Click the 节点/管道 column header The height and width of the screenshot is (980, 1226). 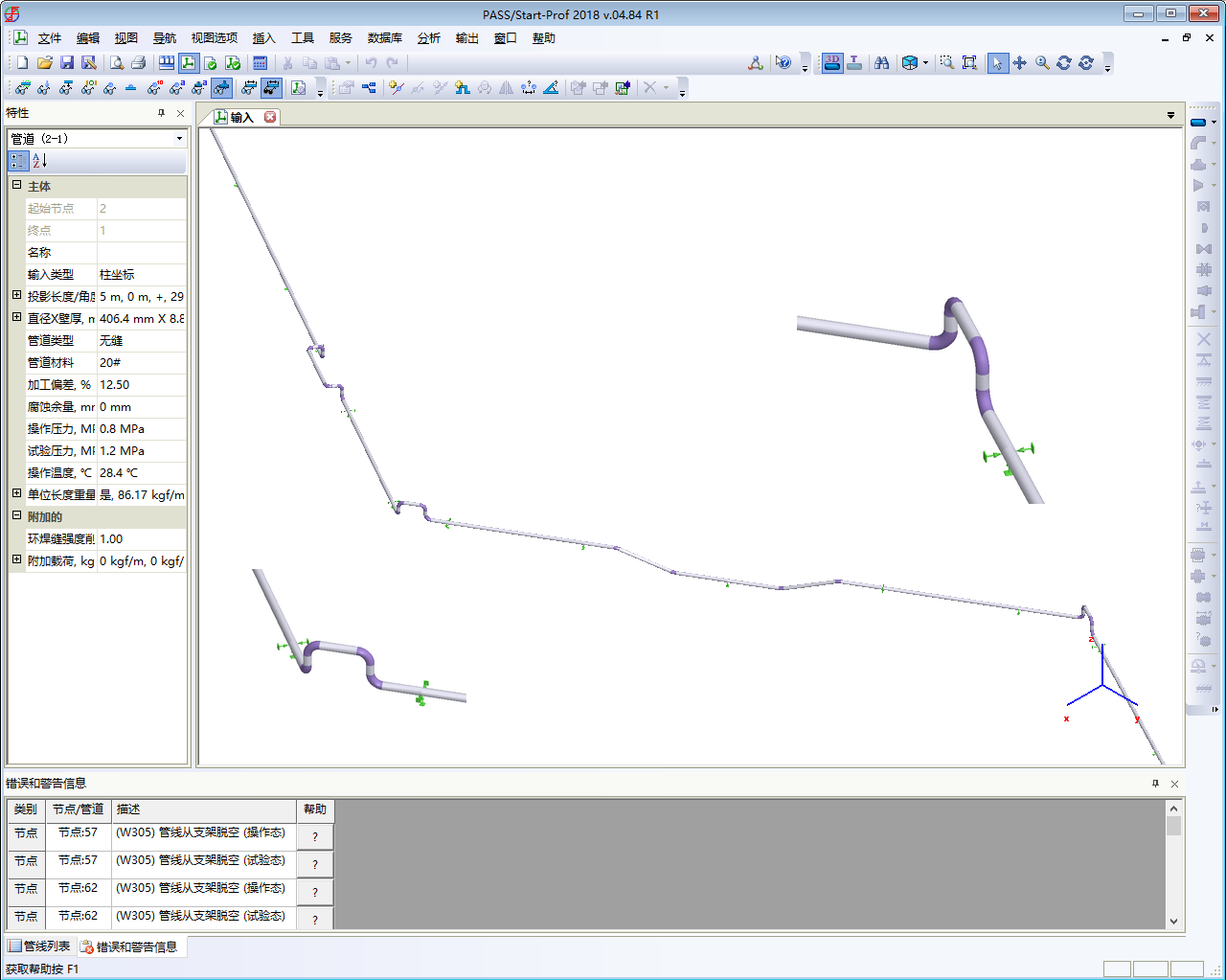(79, 809)
